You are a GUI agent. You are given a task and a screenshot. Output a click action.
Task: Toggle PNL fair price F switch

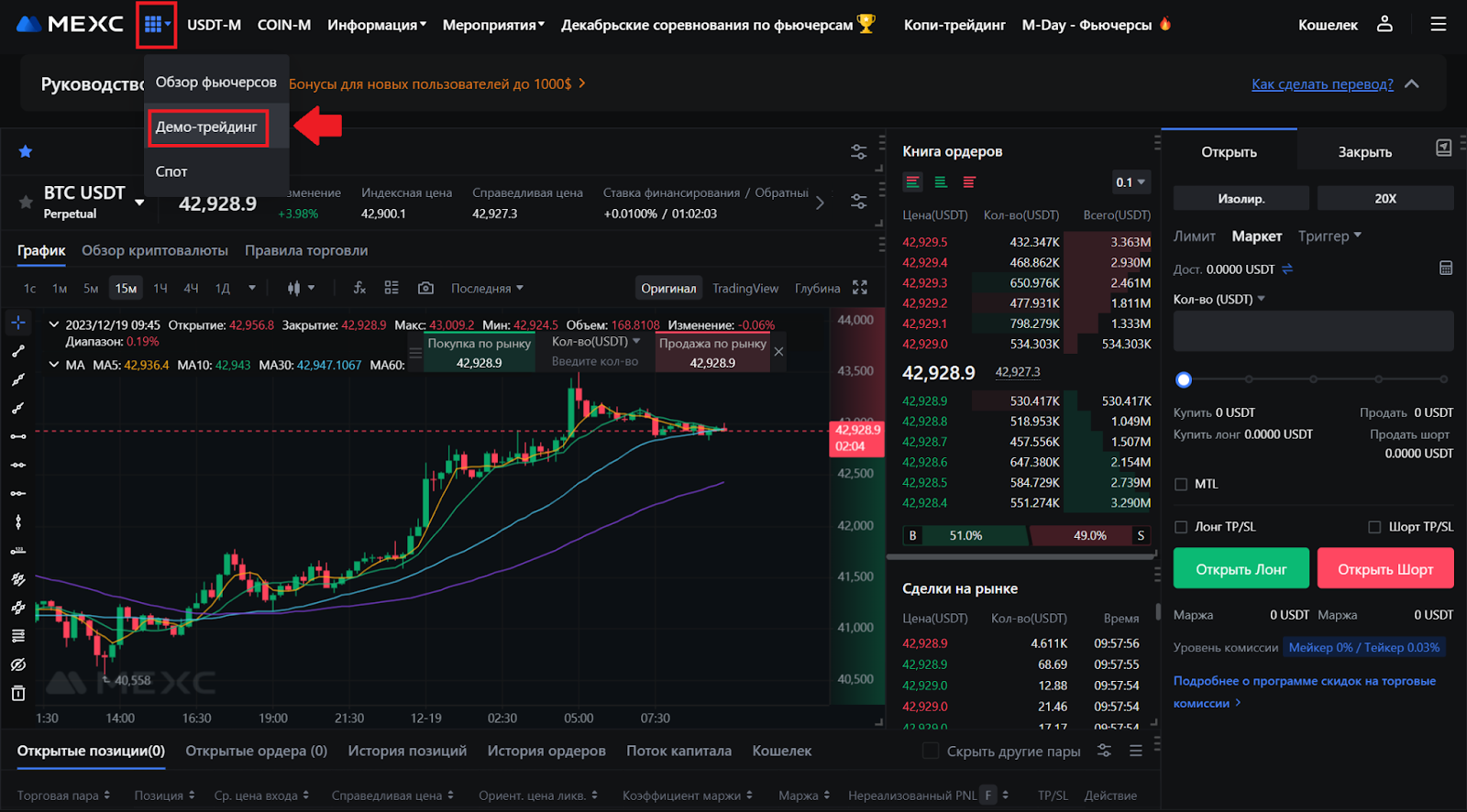pos(988,796)
